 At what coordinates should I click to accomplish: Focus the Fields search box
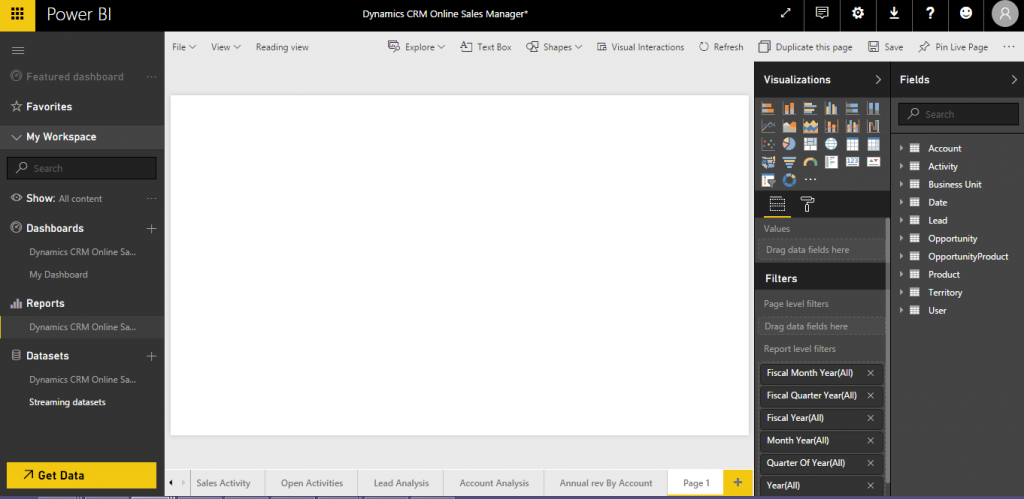tap(958, 114)
